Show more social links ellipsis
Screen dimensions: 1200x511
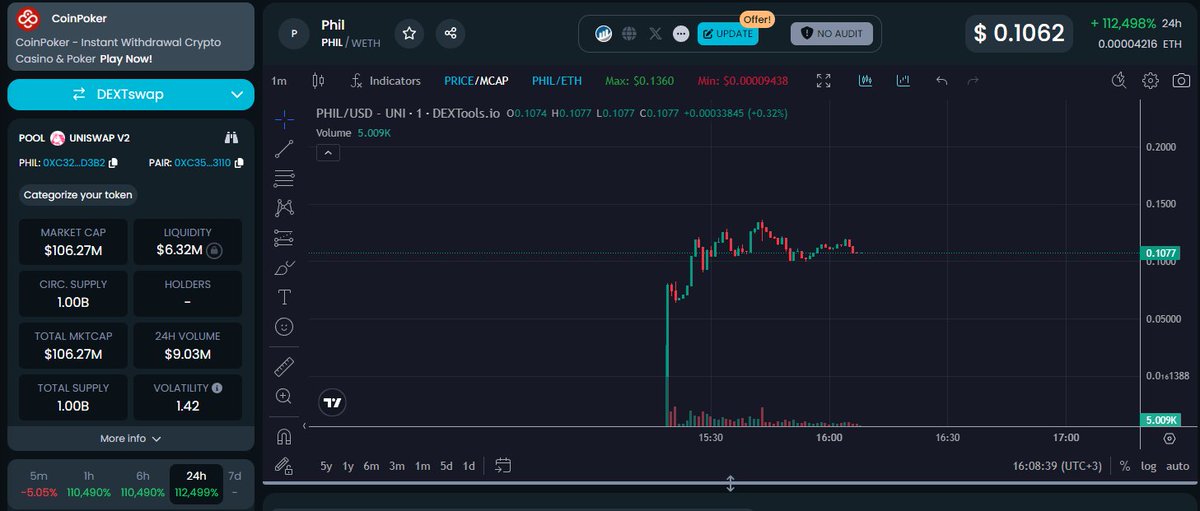click(681, 34)
